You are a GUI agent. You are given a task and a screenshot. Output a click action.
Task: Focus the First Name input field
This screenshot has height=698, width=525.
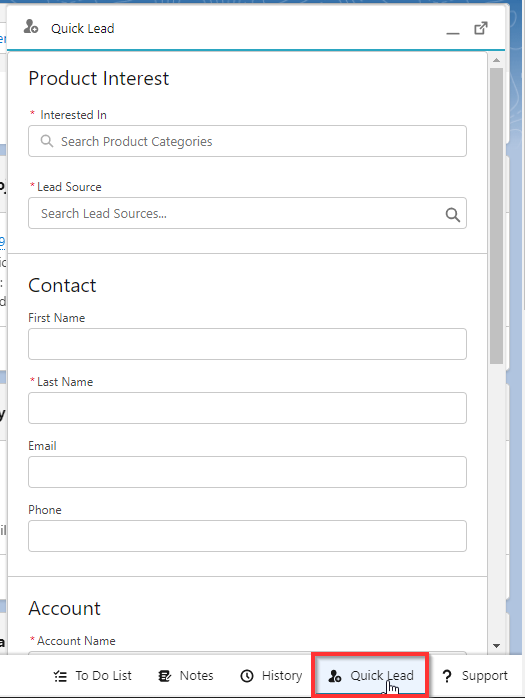(247, 344)
